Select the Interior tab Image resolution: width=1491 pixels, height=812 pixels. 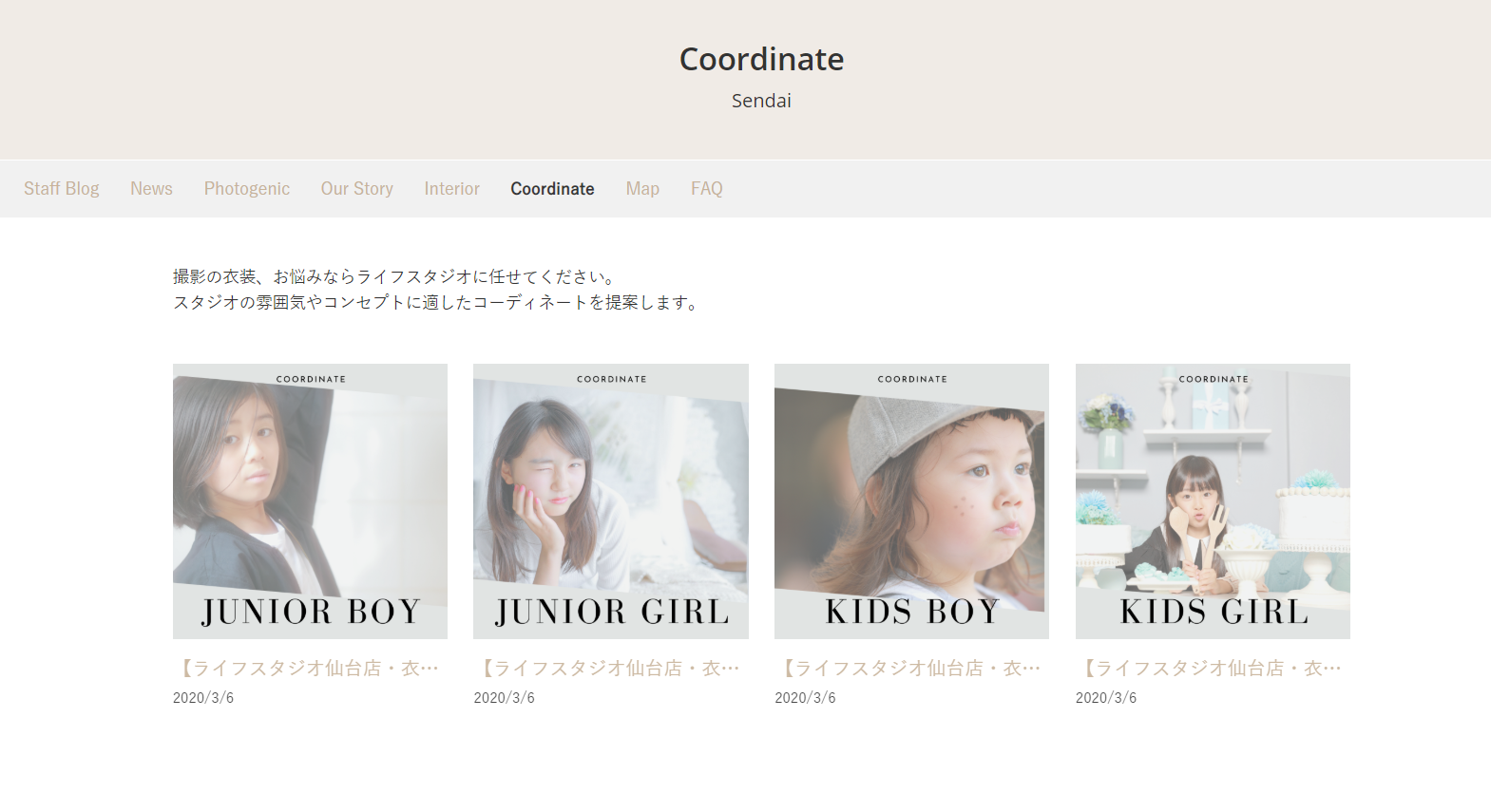[x=452, y=189]
